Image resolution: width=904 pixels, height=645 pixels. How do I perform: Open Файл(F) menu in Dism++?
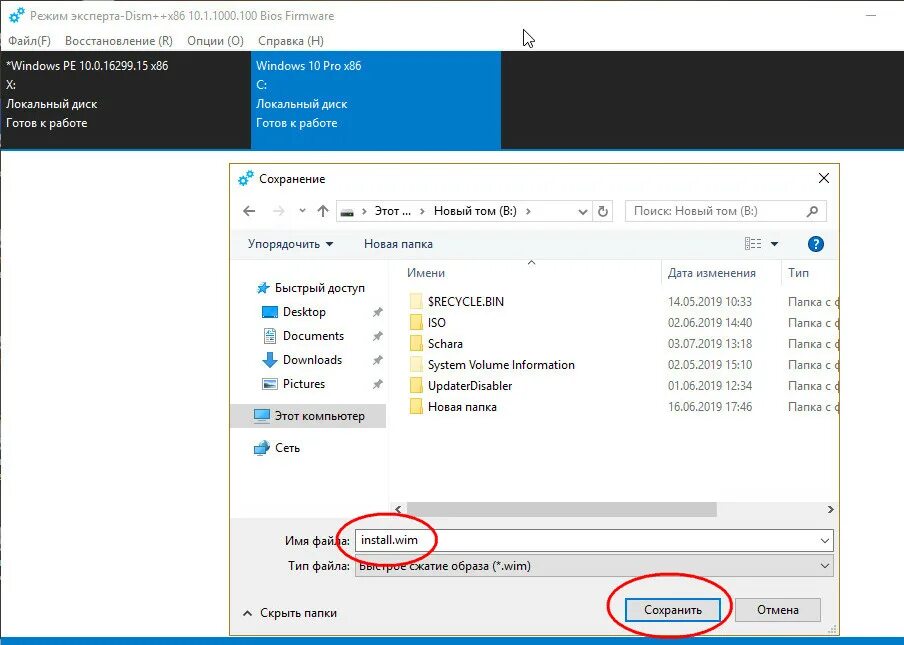[x=29, y=41]
